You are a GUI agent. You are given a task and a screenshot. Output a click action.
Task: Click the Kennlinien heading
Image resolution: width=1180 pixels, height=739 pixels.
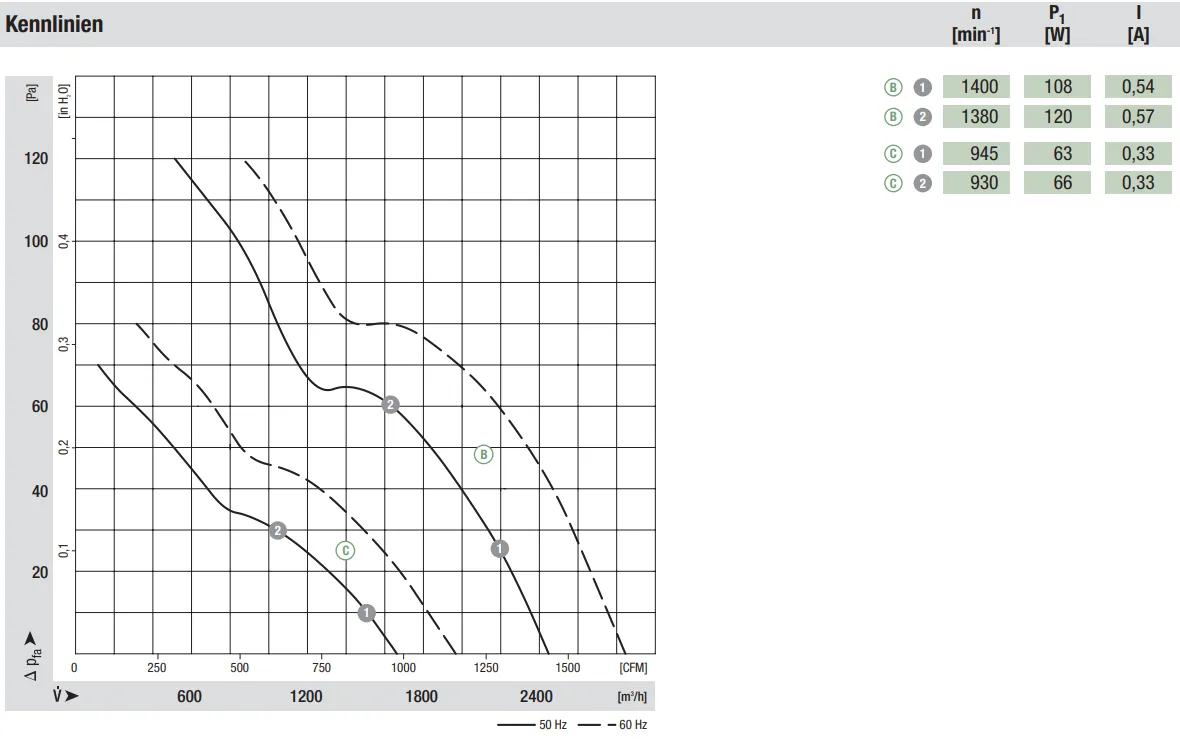(x=54, y=24)
